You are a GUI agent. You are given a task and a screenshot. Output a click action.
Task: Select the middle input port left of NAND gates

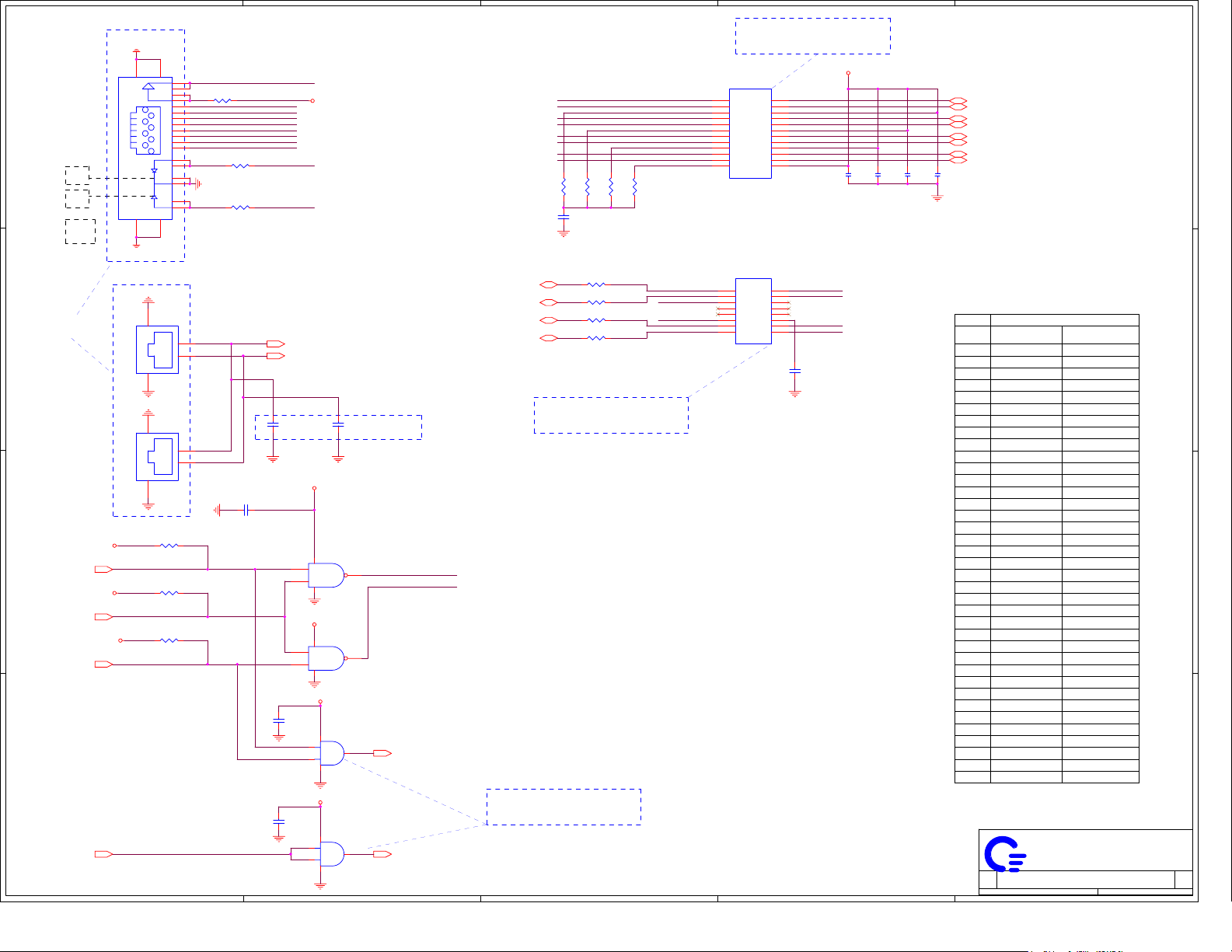tap(104, 616)
